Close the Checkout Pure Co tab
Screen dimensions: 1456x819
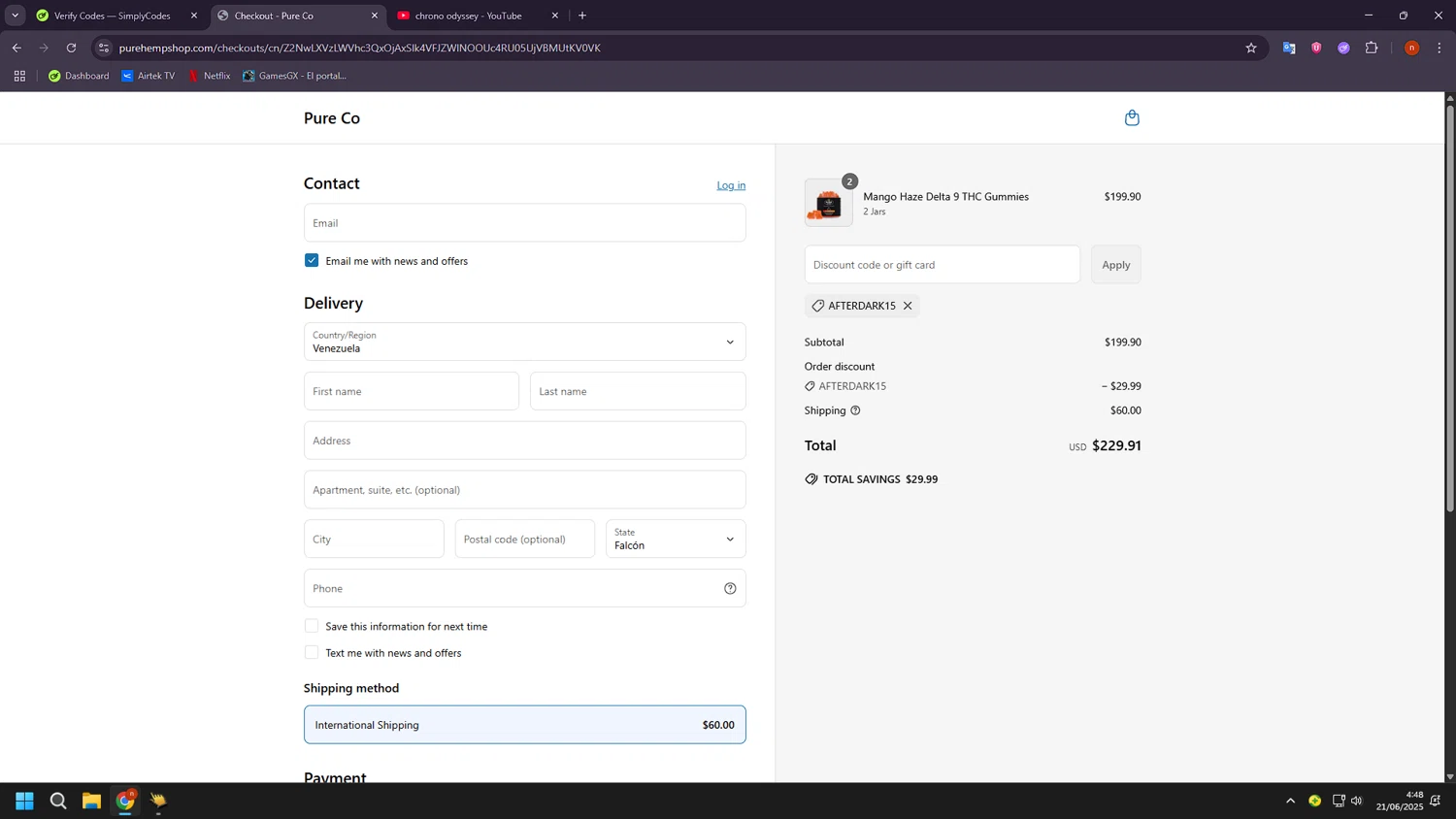coord(375,16)
